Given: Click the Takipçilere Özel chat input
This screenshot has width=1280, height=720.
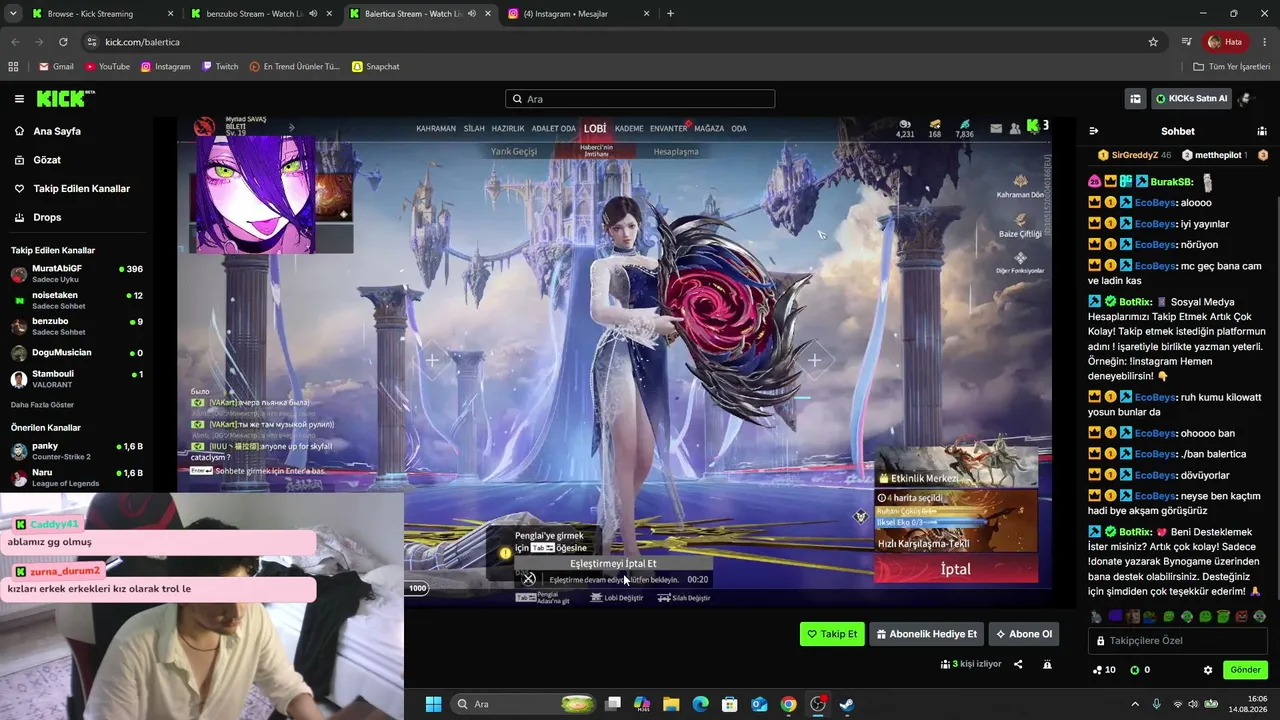Looking at the screenshot, I should point(1178,641).
